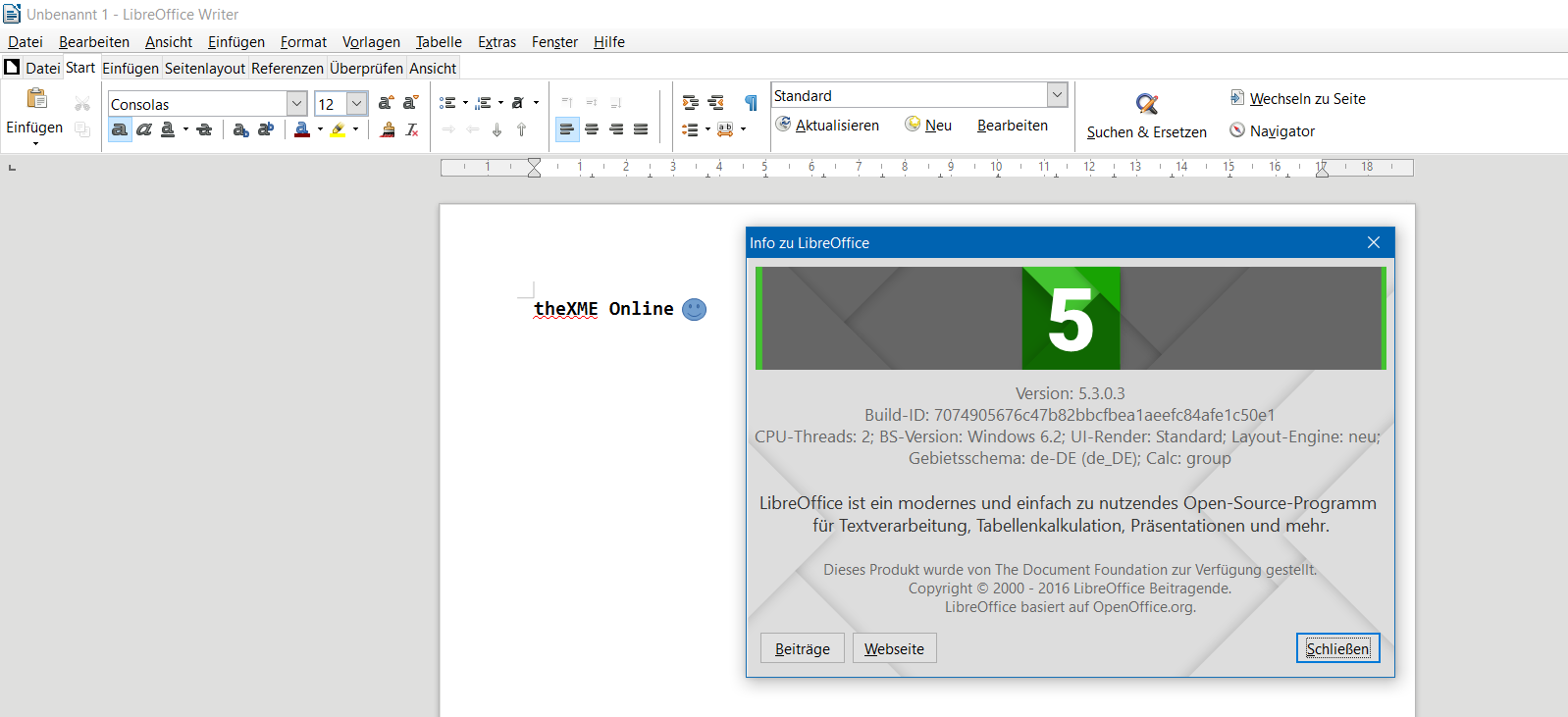Click the Webseite button
The image size is (1568, 717).
pos(894,648)
